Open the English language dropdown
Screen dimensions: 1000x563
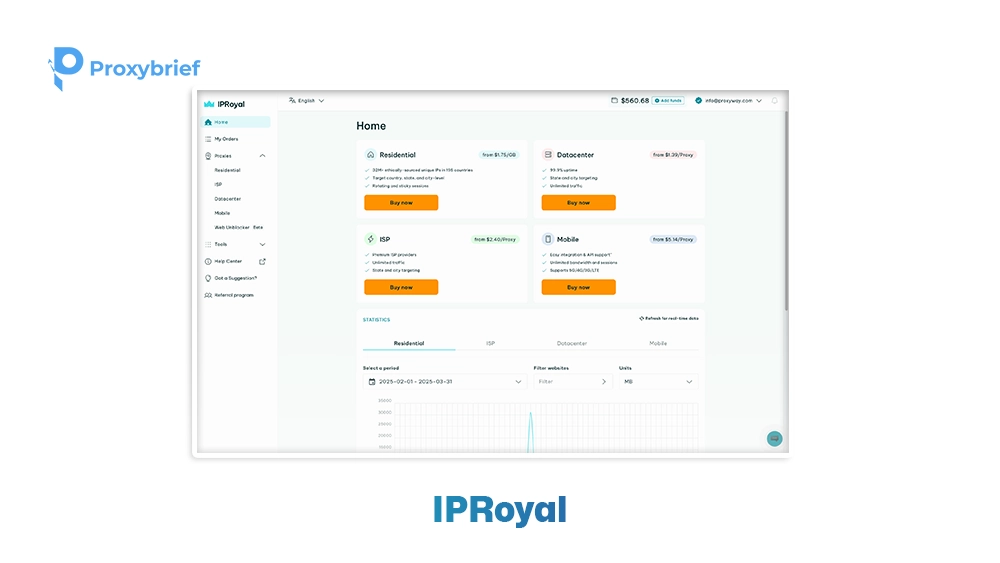307,101
